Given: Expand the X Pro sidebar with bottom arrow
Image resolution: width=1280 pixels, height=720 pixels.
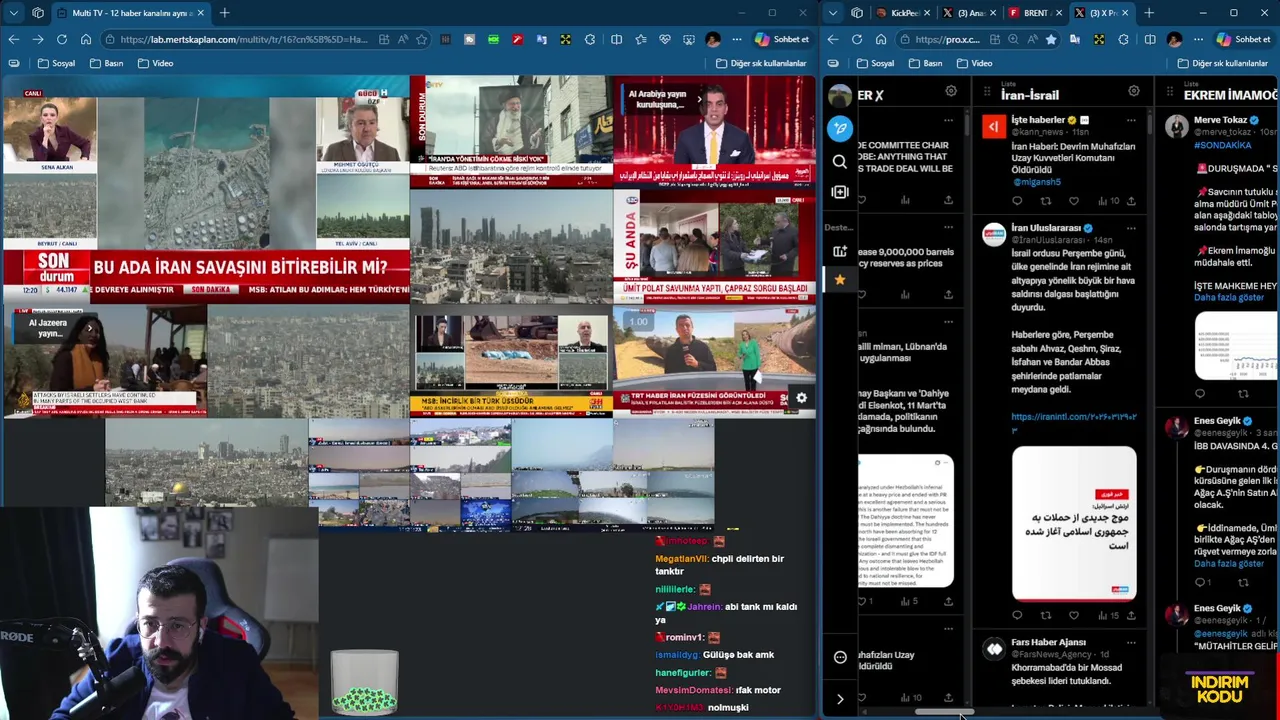Looking at the screenshot, I should (x=840, y=699).
